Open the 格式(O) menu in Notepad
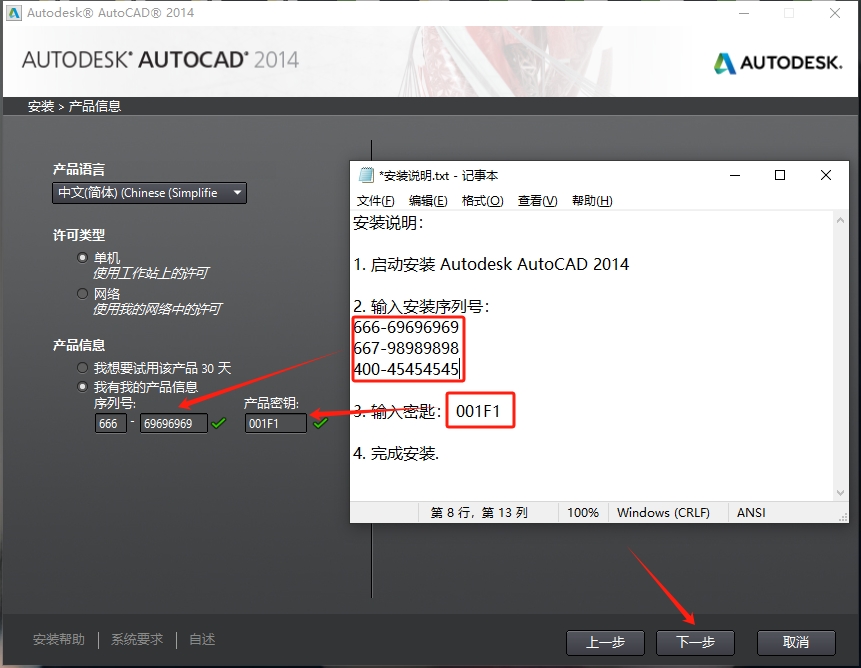 pos(482,201)
